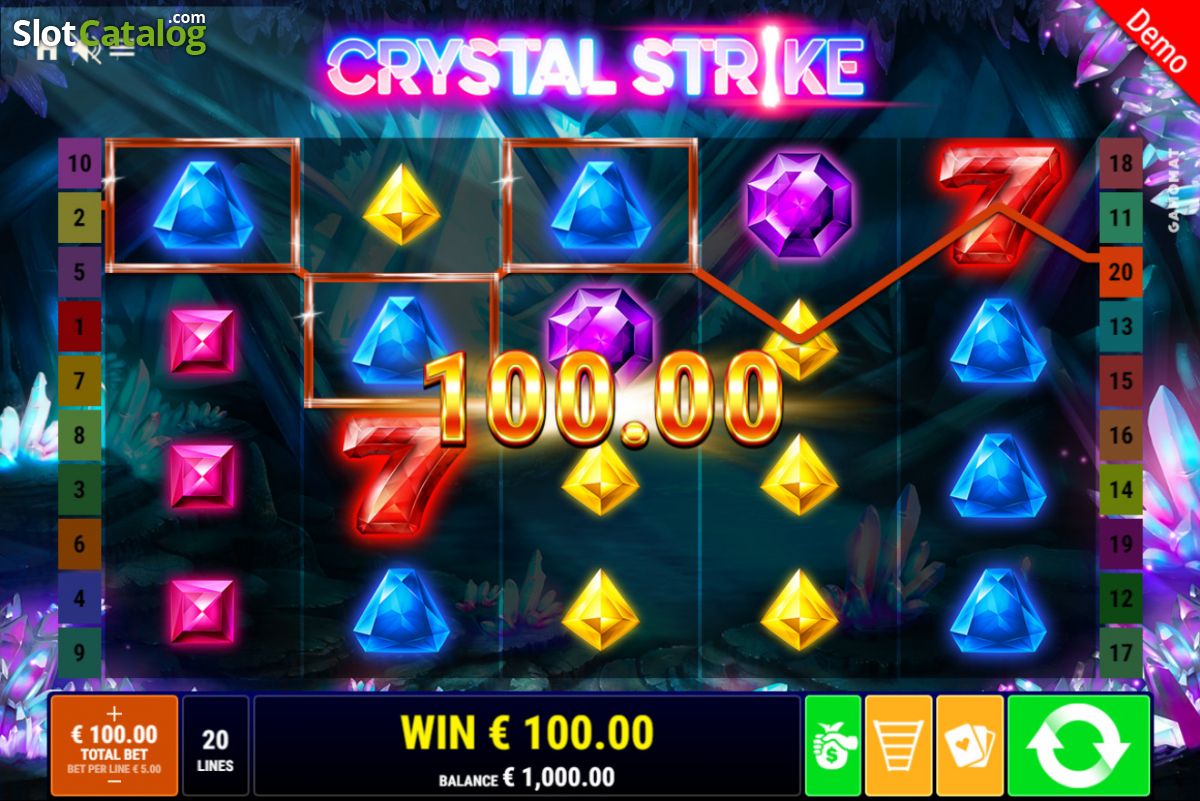This screenshot has width=1200, height=801.
Task: Open the ladder gamble feature
Action: point(899,745)
